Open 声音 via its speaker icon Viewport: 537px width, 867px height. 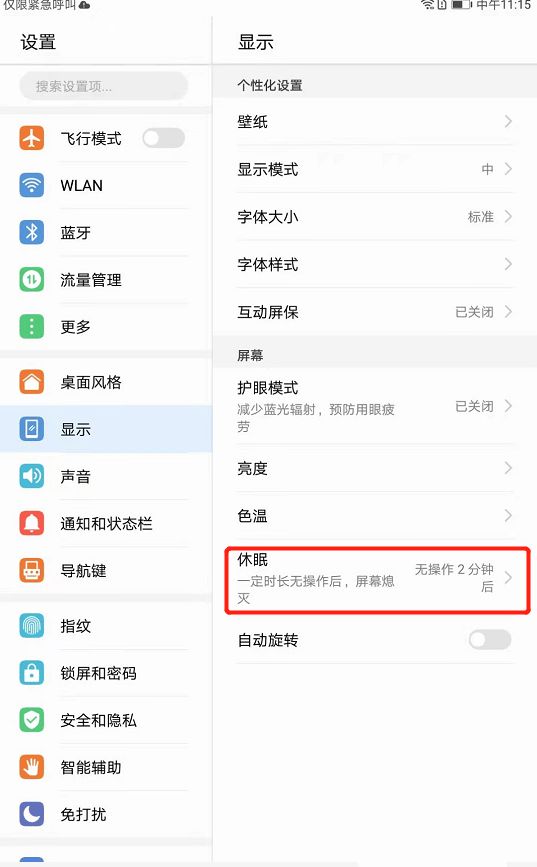pyautogui.click(x=32, y=476)
